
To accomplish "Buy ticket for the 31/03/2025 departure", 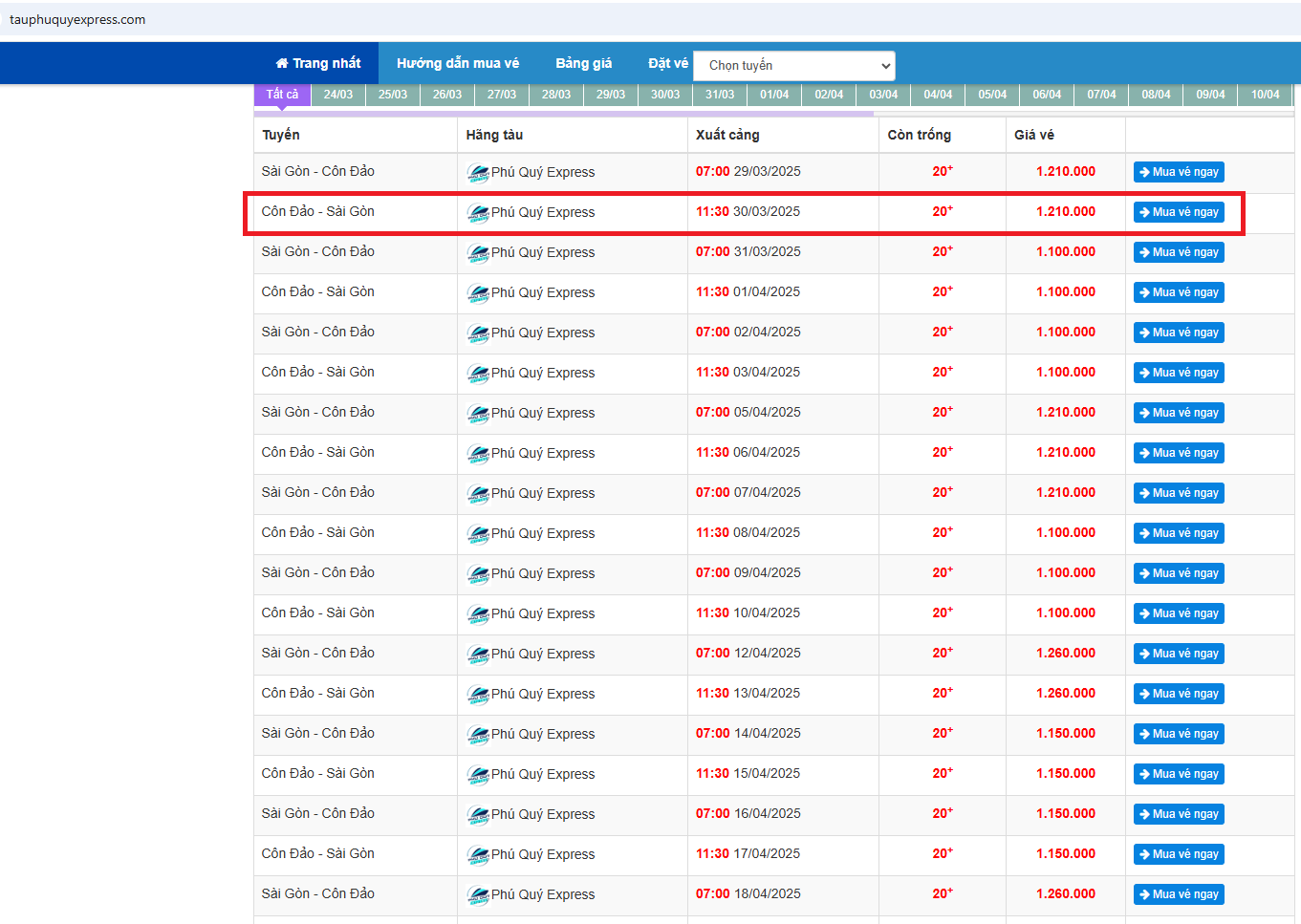I will 1179,252.
